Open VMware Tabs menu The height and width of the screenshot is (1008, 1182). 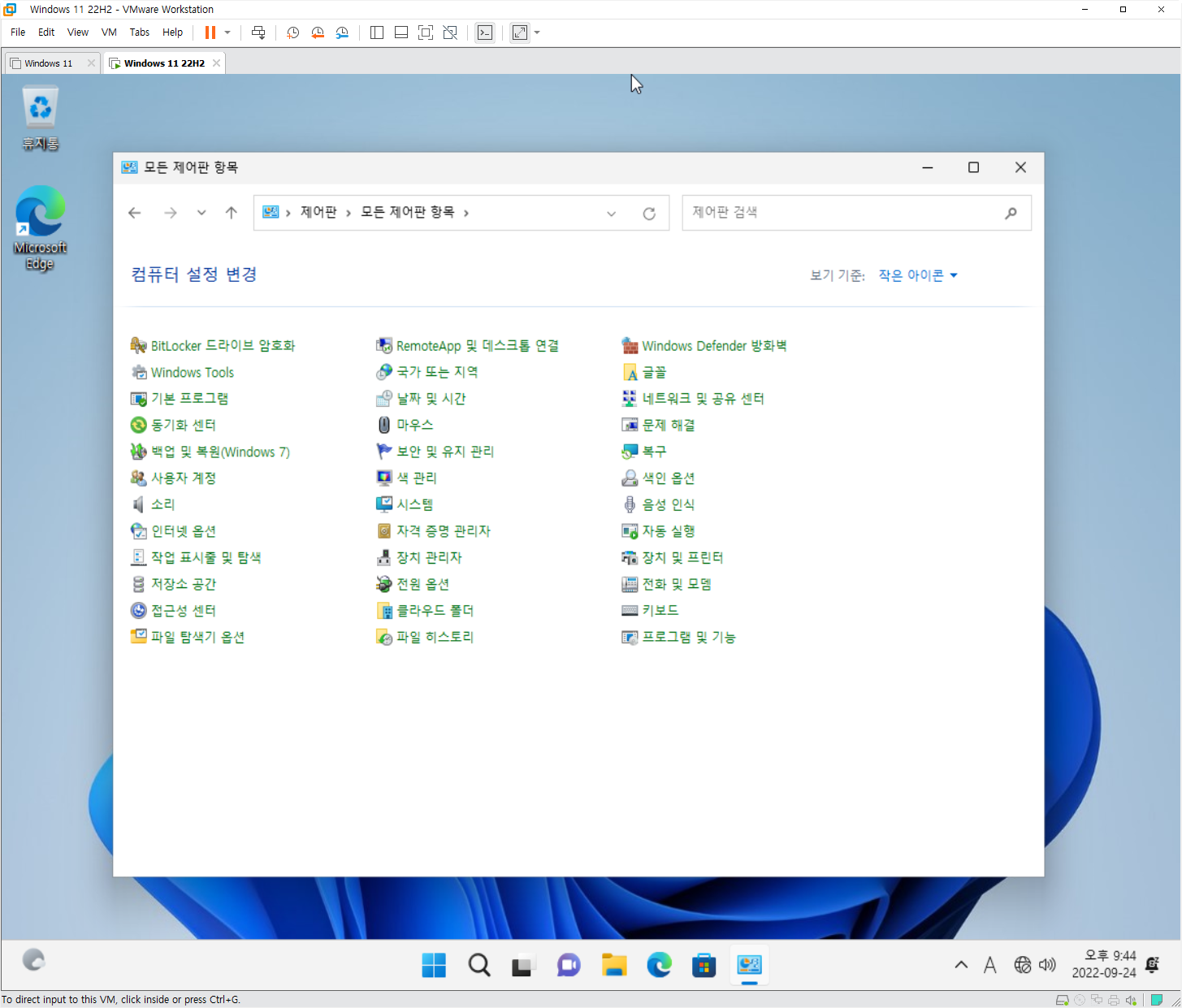coord(140,32)
